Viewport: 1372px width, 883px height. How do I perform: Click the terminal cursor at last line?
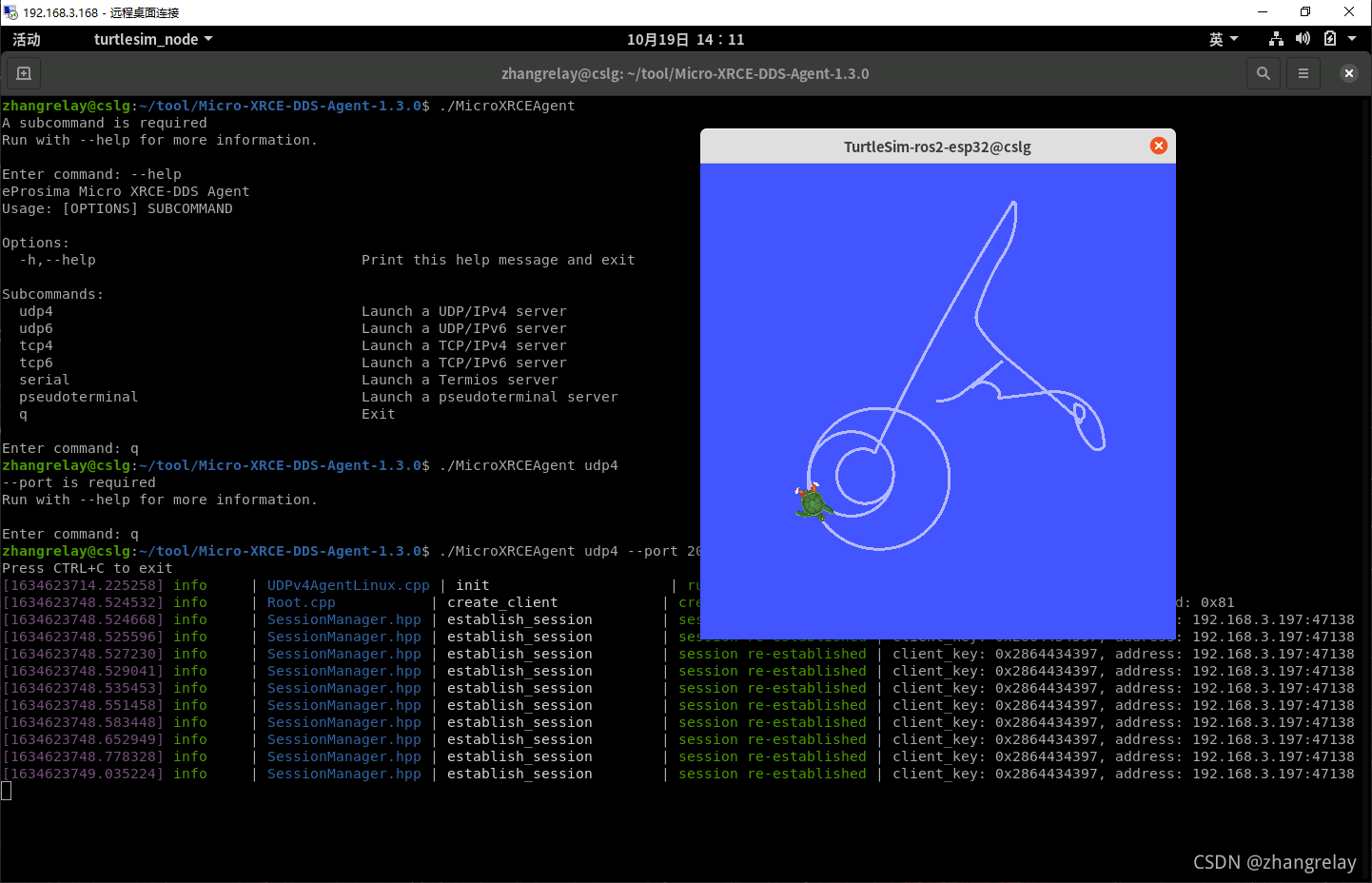(7, 791)
